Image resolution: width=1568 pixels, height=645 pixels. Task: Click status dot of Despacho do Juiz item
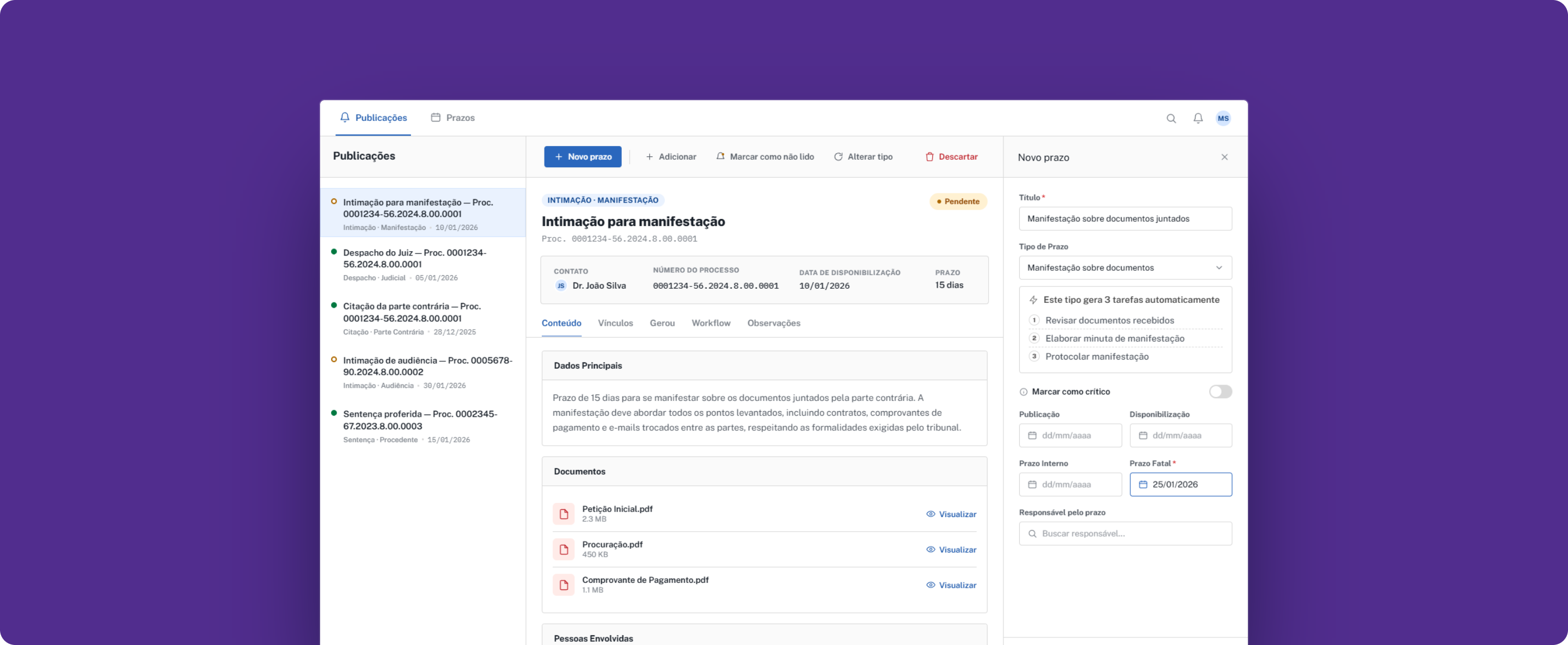(x=334, y=252)
